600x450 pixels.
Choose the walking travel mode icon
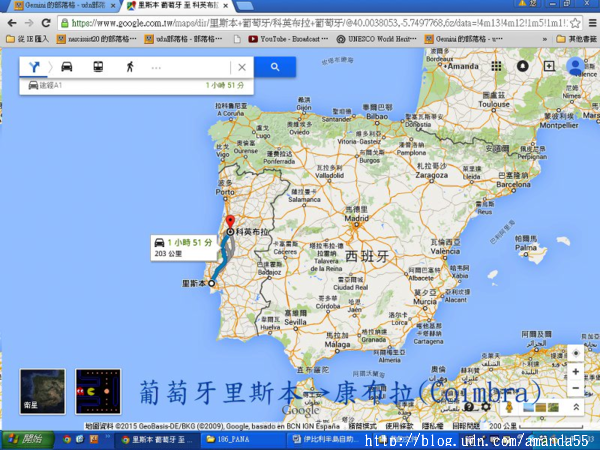click(x=129, y=67)
